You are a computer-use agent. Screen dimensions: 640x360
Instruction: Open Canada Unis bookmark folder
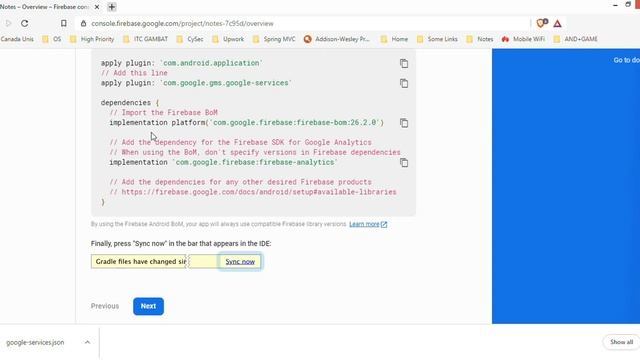(x=17, y=39)
